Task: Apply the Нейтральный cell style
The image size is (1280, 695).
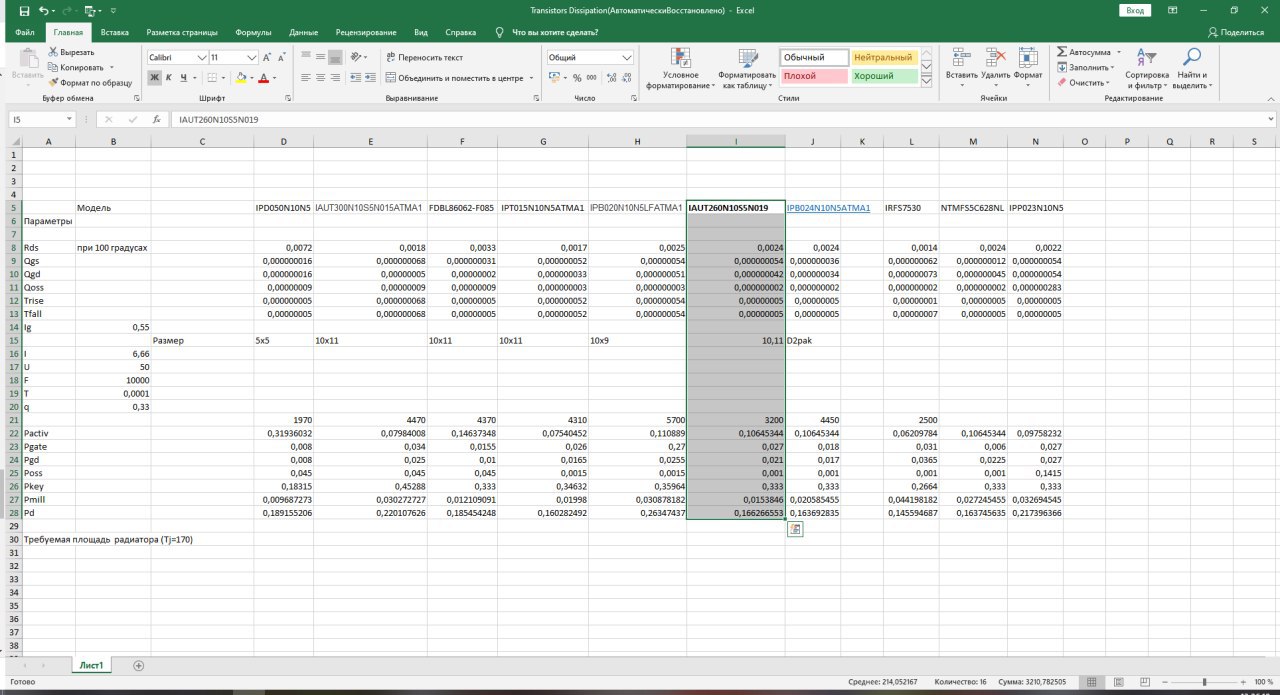Action: click(884, 58)
